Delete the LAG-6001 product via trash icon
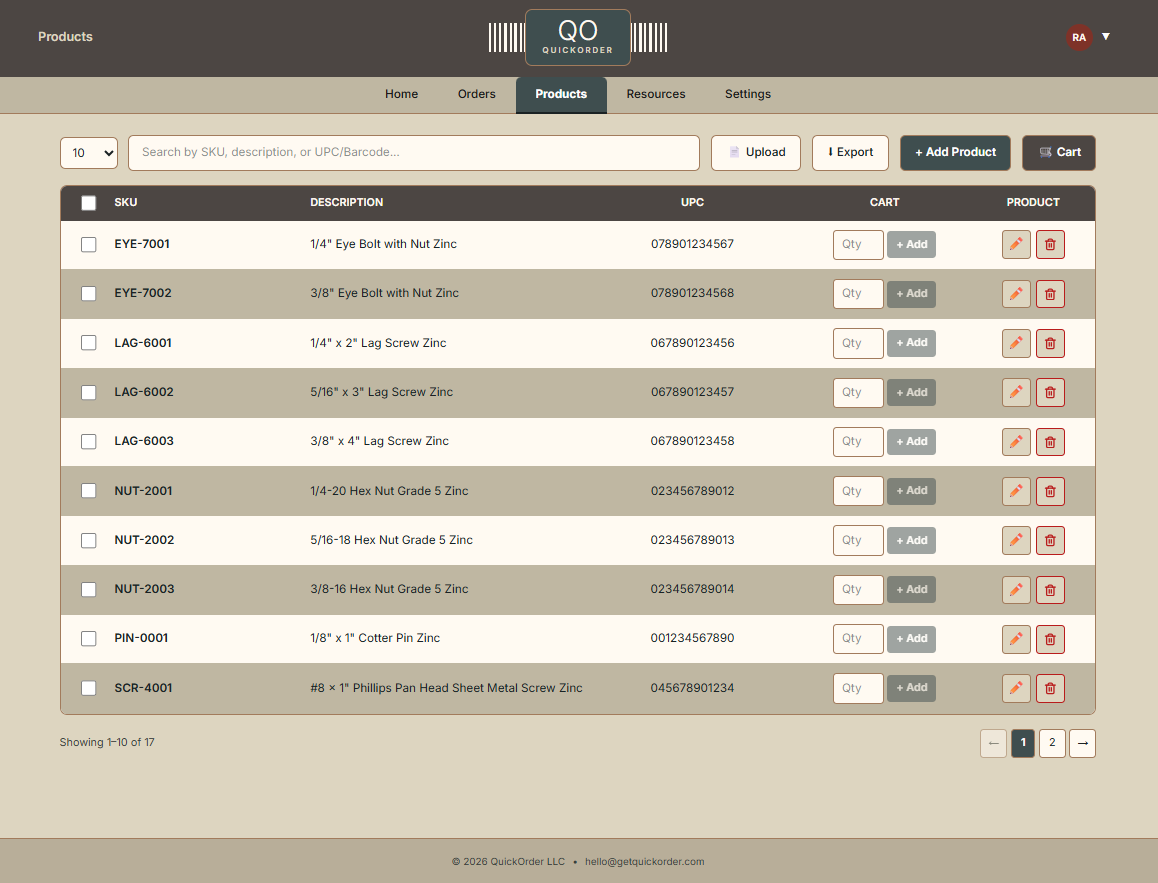Screen dimensions: 1158x883 click(1050, 343)
